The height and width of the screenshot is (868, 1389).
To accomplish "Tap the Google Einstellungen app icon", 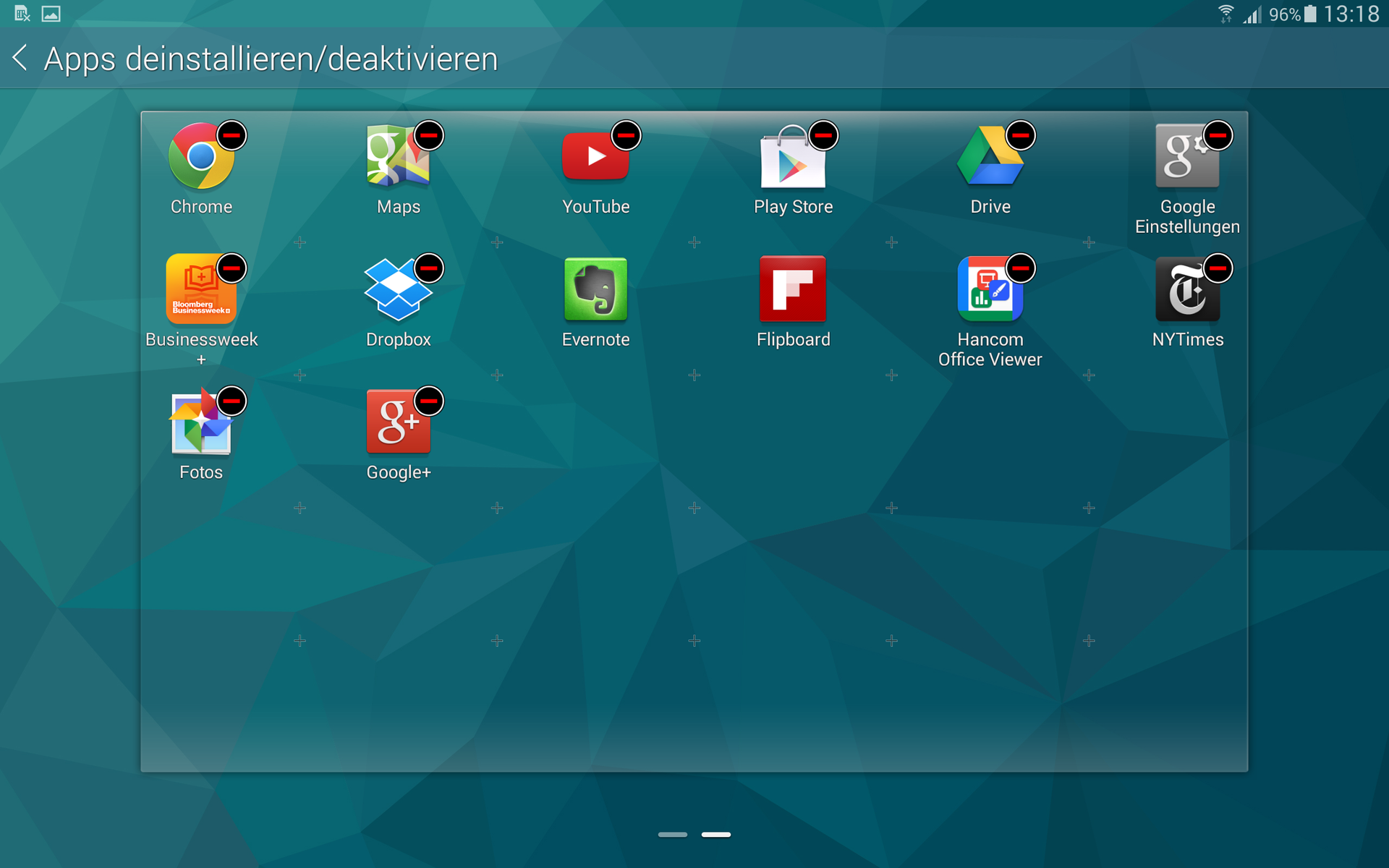I will click(1187, 156).
